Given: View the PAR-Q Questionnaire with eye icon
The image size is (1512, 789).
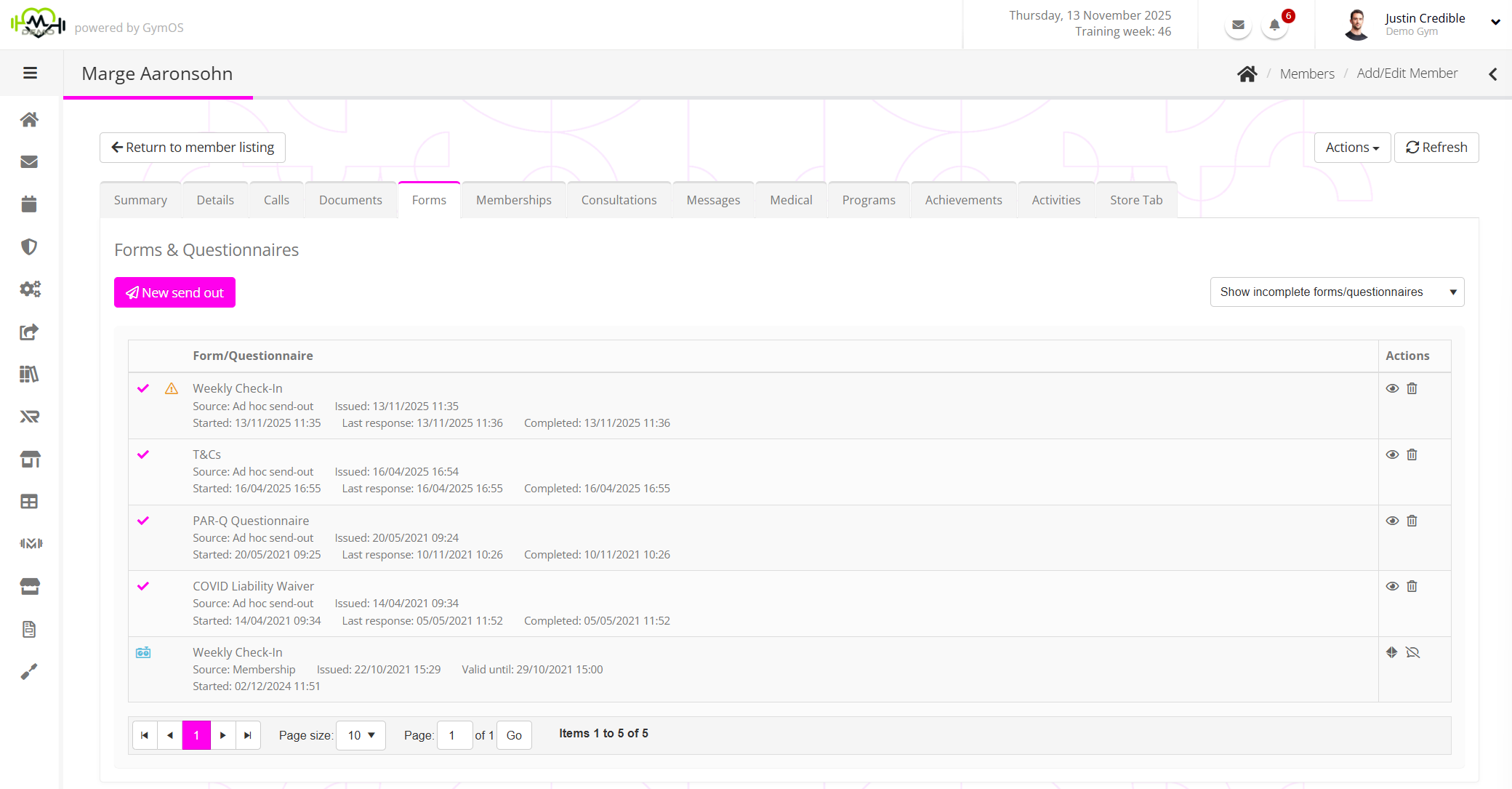Looking at the screenshot, I should pos(1392,521).
